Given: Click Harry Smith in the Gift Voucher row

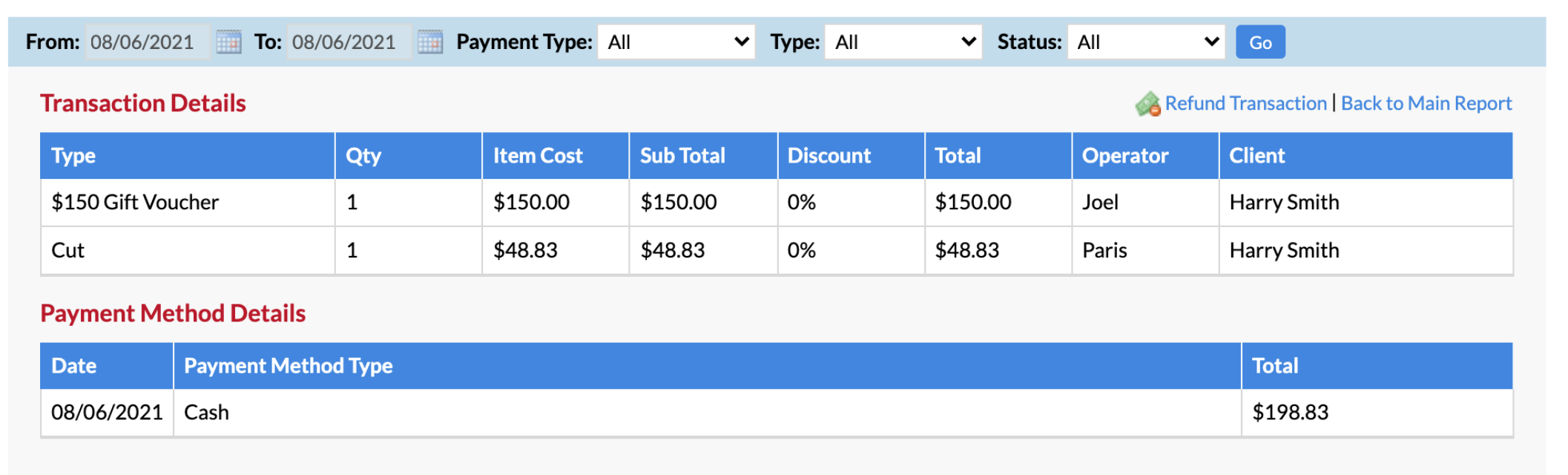Looking at the screenshot, I should 1366,203.
